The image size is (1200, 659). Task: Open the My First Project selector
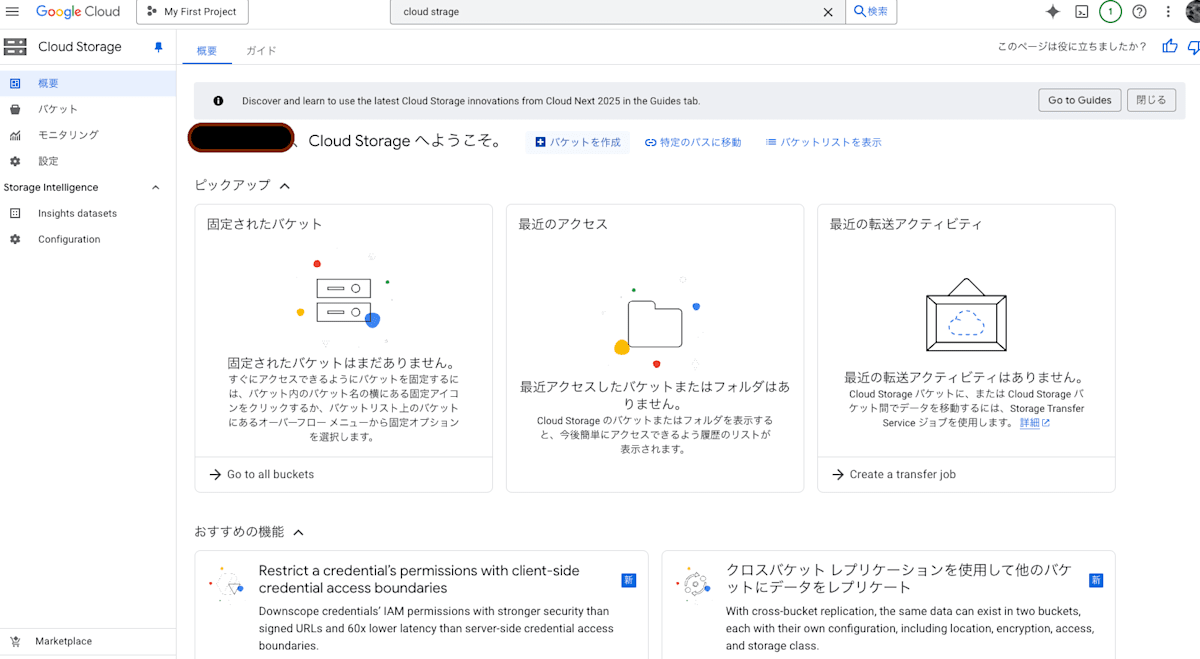[192, 12]
